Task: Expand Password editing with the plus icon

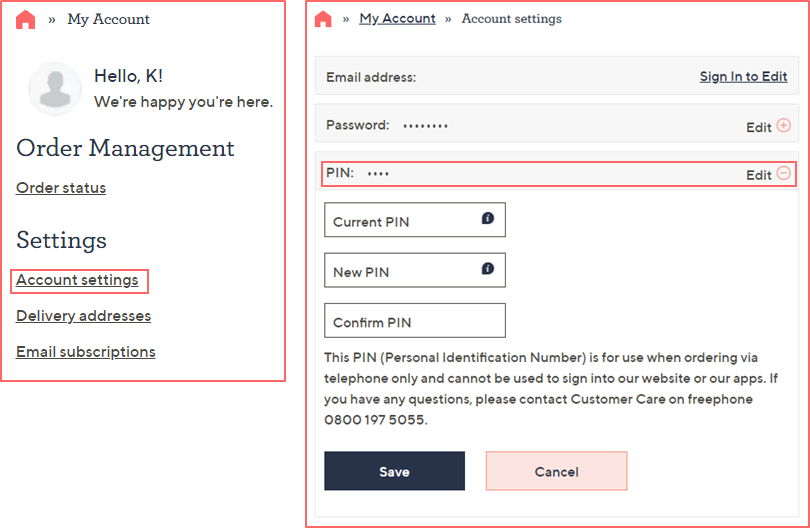Action: (784, 126)
